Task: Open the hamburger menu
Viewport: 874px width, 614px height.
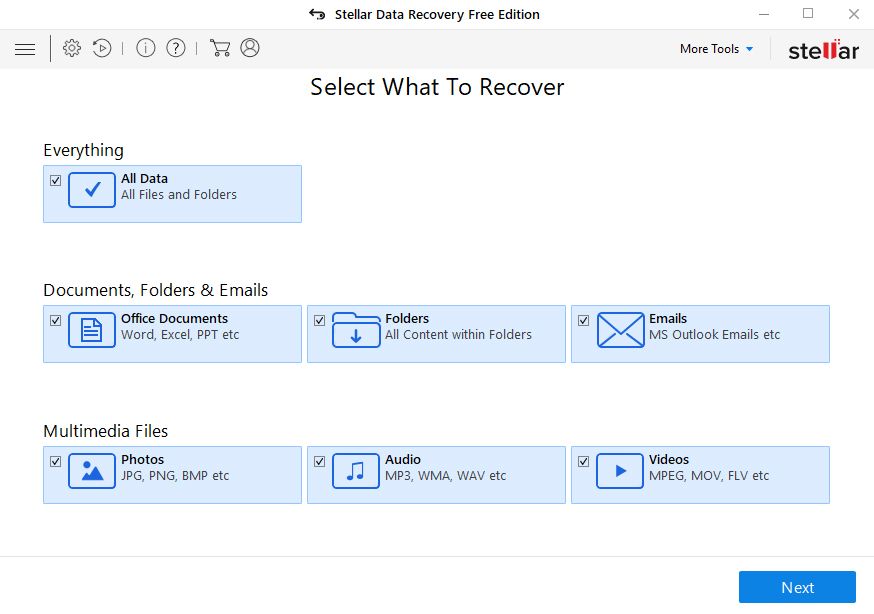Action: (x=25, y=48)
